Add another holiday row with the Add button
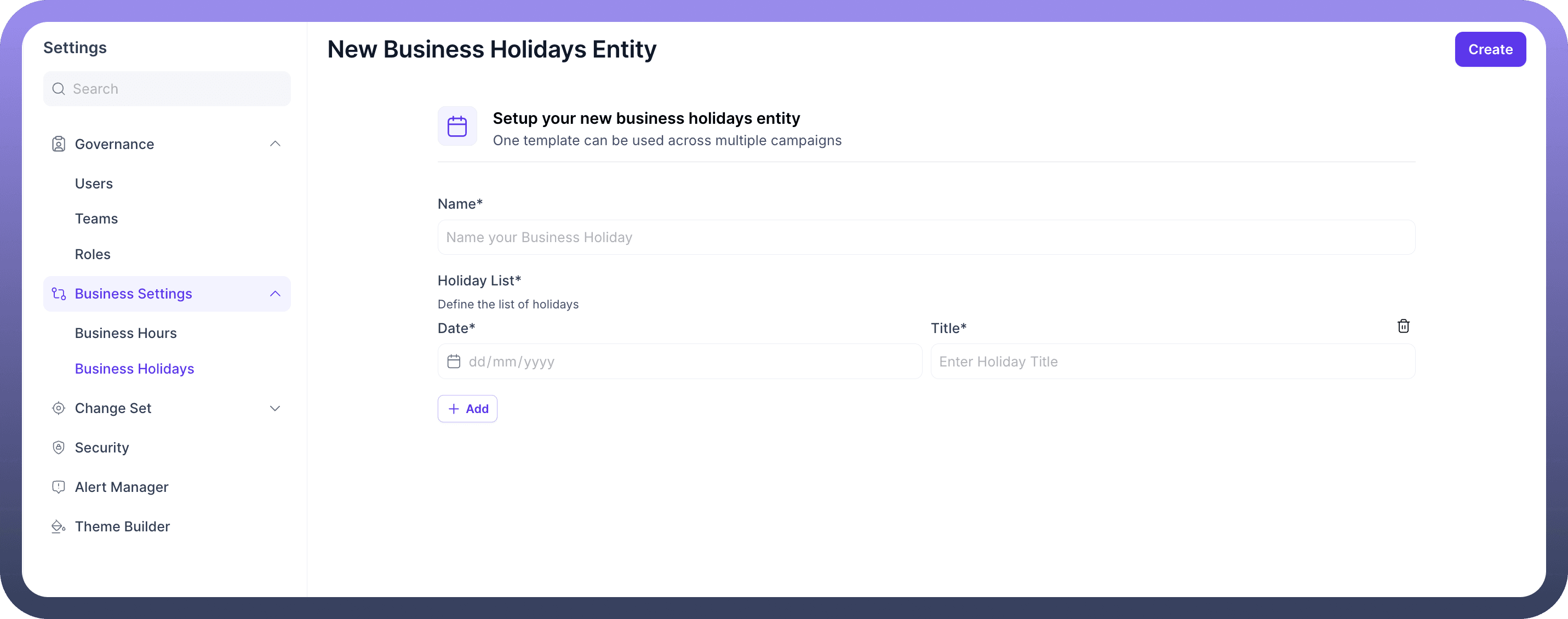The width and height of the screenshot is (1568, 619). [x=467, y=409]
